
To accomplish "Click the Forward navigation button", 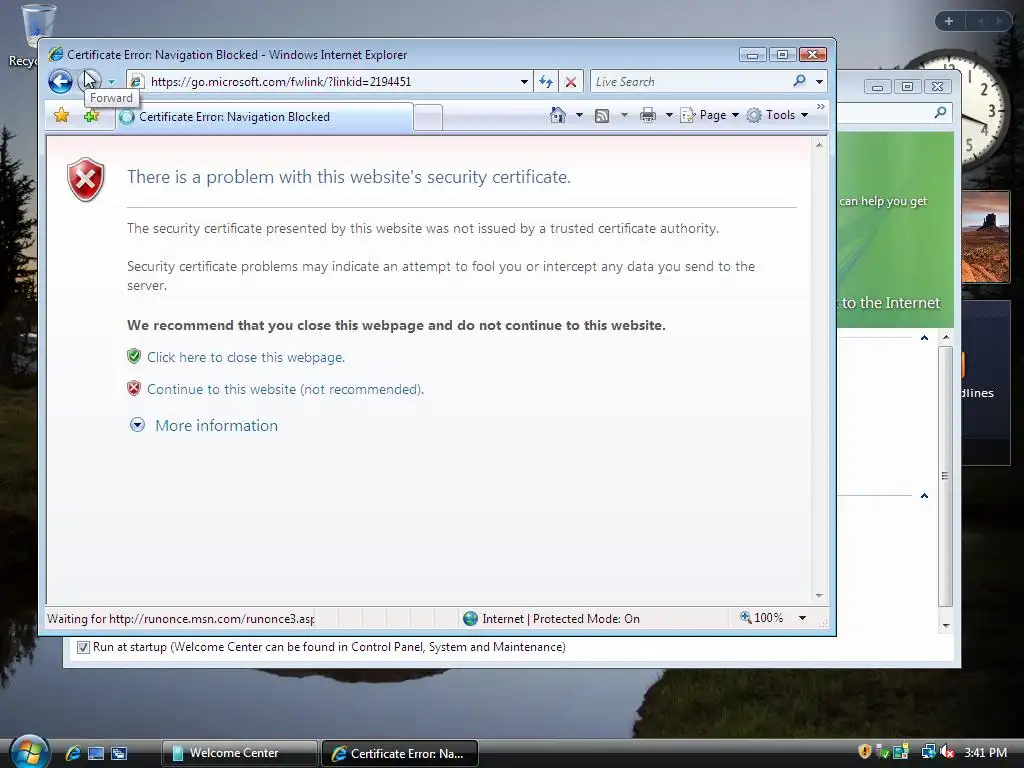I will (x=90, y=82).
